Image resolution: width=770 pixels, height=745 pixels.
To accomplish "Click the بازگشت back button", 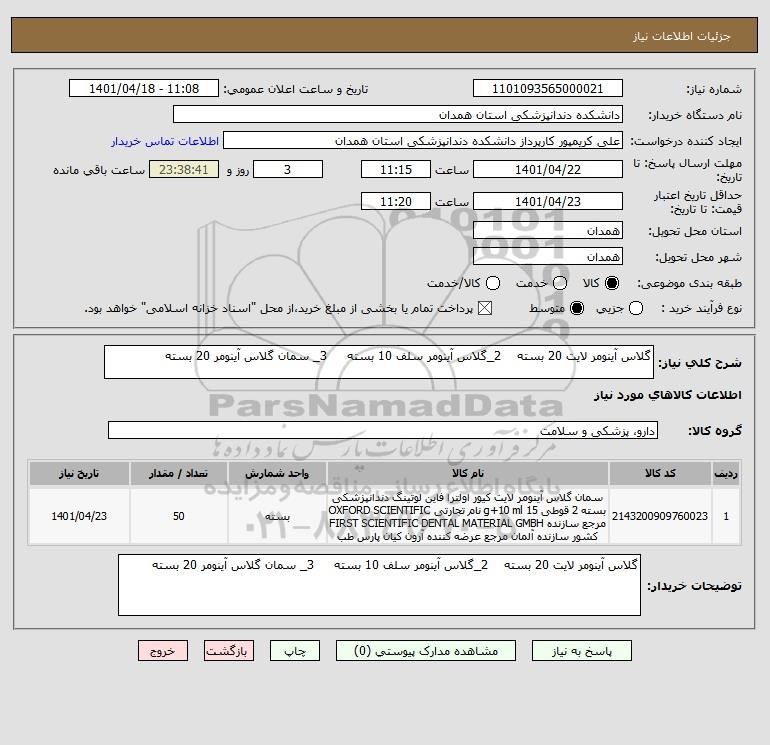I will (x=229, y=651).
